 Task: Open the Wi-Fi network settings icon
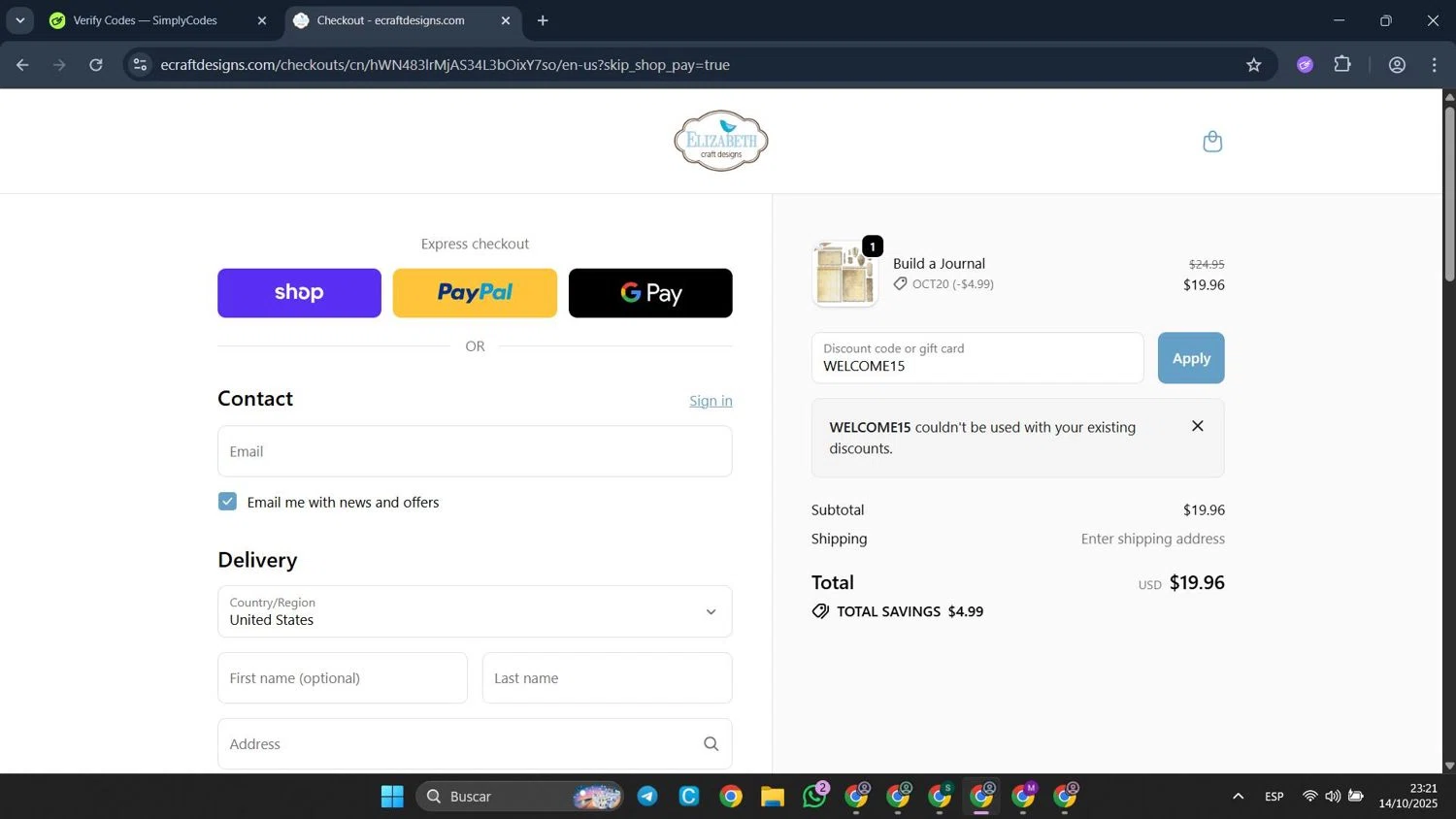pos(1309,797)
